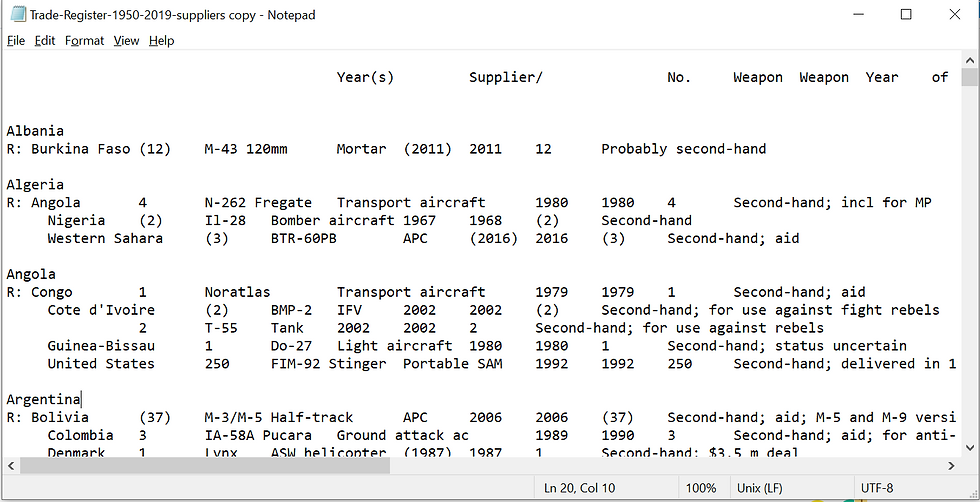
Task: Click 'Guinea-Bissau' recipient text
Action: [x=101, y=346]
